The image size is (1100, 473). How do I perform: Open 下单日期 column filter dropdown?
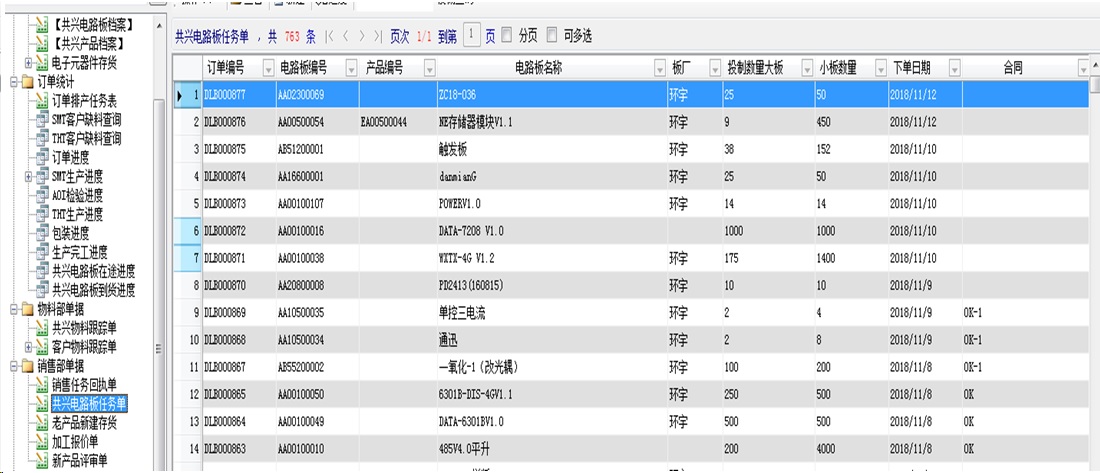954,68
